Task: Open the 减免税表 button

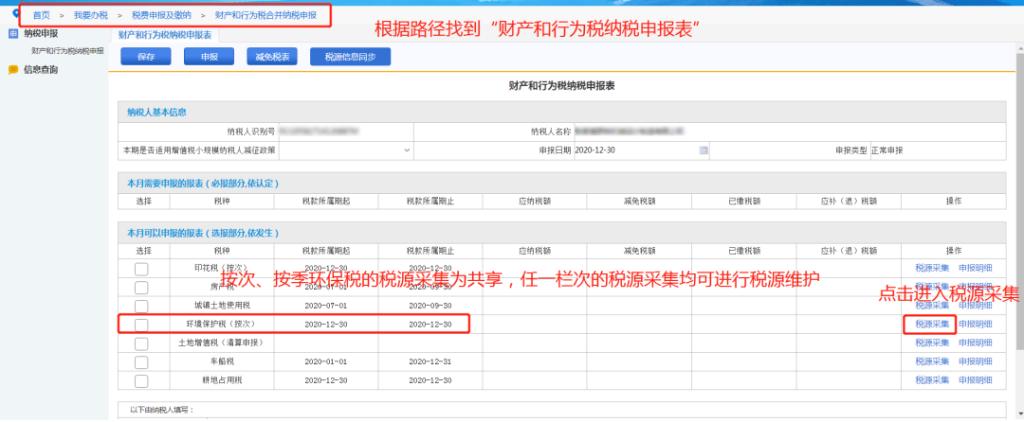Action: [x=267, y=57]
